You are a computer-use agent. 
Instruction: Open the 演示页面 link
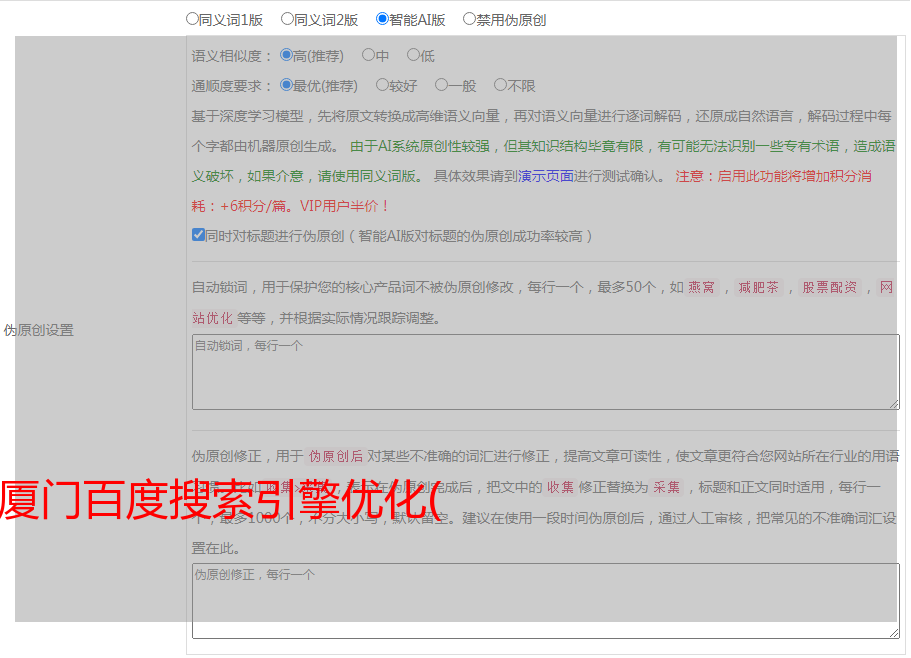(546, 176)
